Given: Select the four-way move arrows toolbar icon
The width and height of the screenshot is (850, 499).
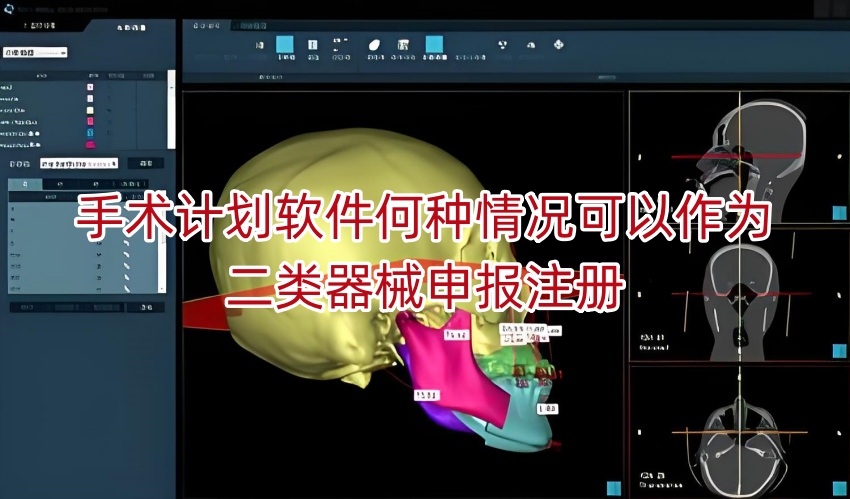Looking at the screenshot, I should pyautogui.click(x=558, y=44).
